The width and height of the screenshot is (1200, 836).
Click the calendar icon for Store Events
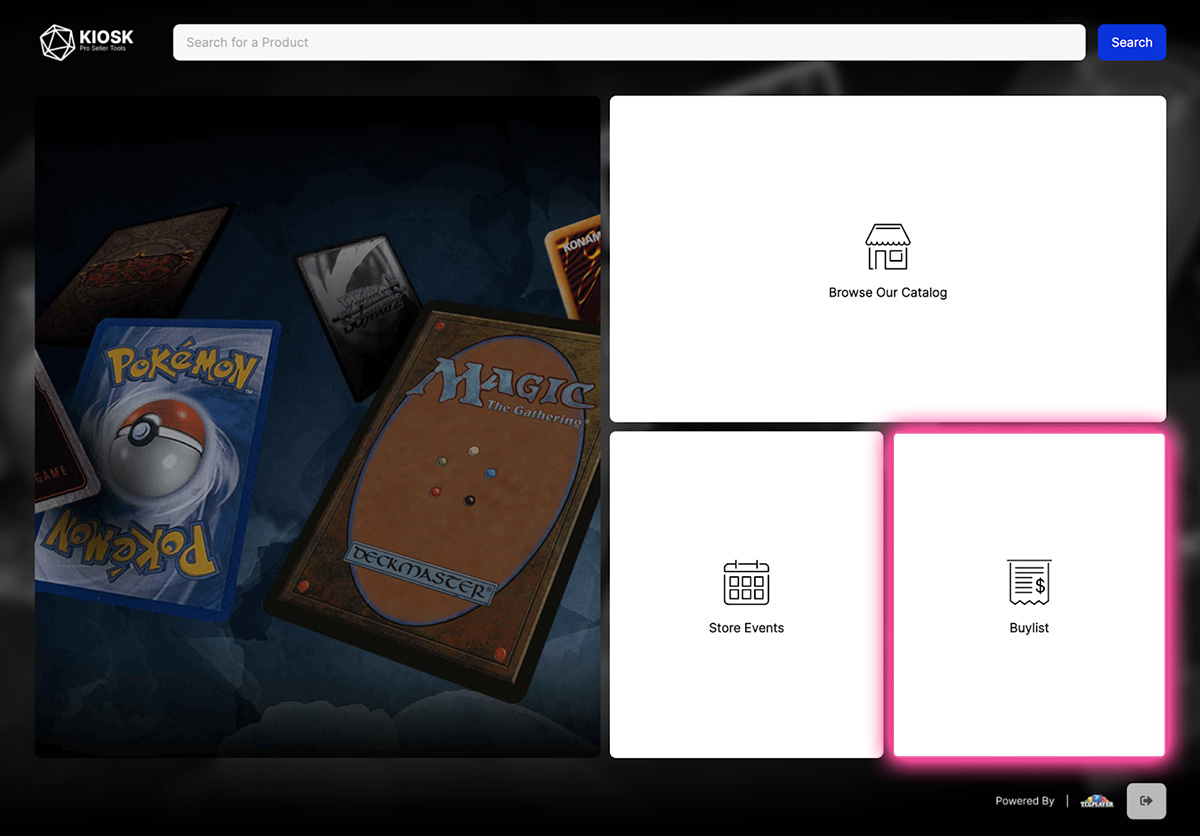tap(746, 582)
